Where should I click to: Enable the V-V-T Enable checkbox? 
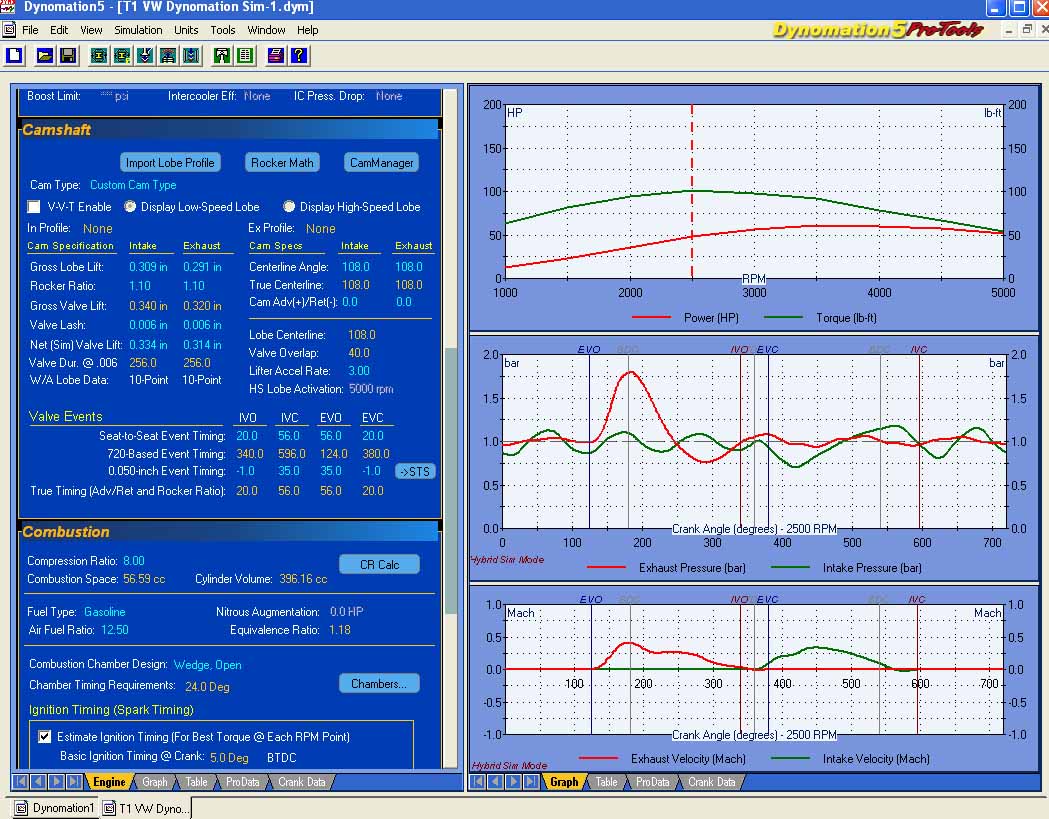[x=33, y=207]
